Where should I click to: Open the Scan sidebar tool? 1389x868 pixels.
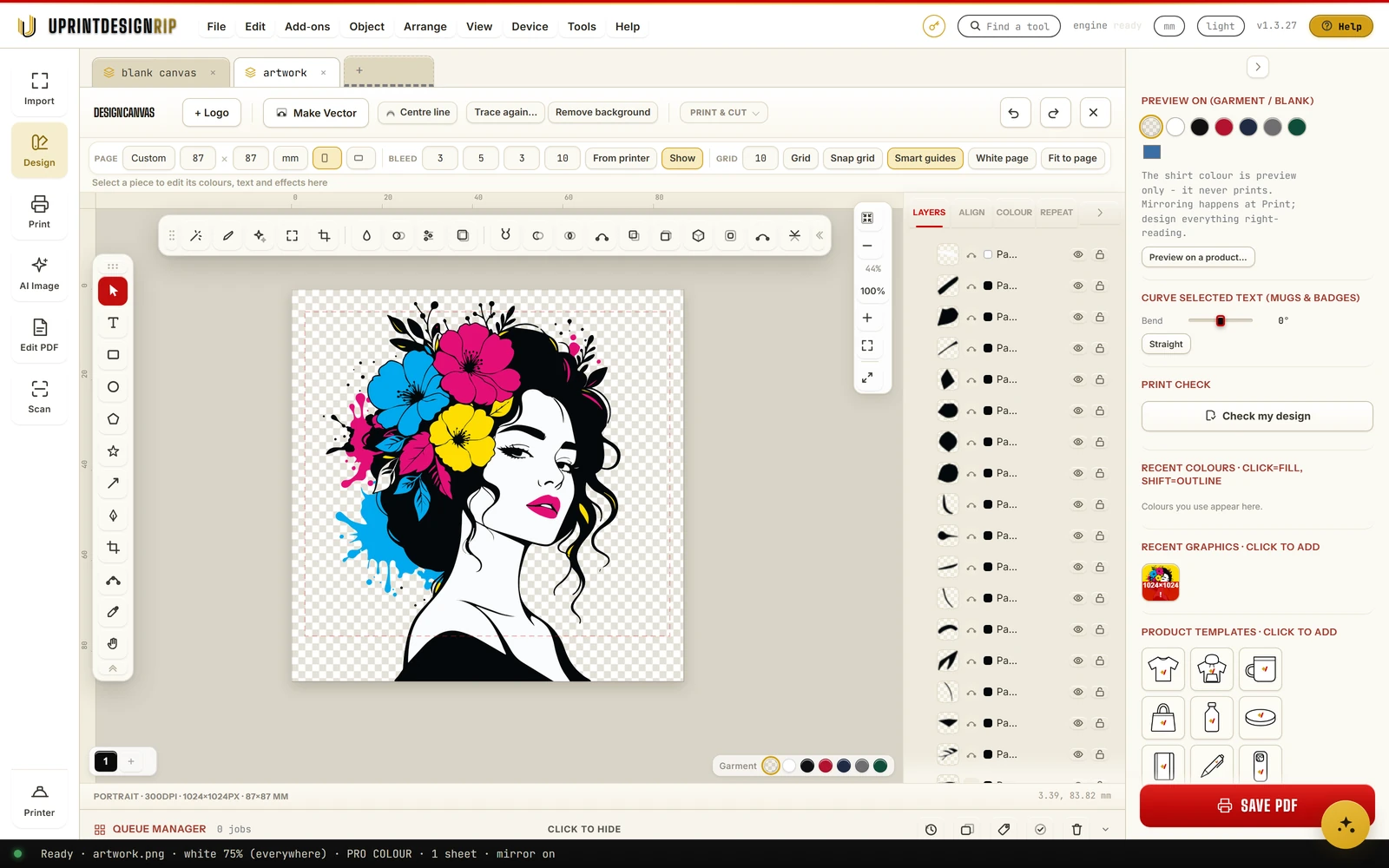(39, 397)
